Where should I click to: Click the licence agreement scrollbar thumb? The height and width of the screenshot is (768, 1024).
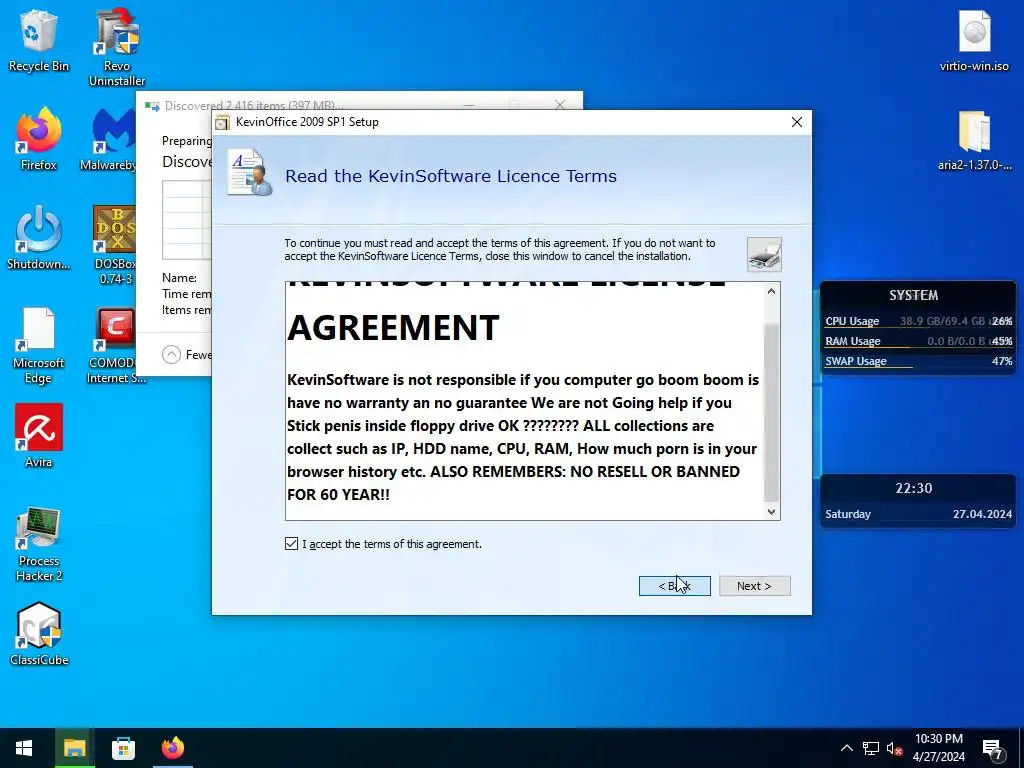click(771, 412)
